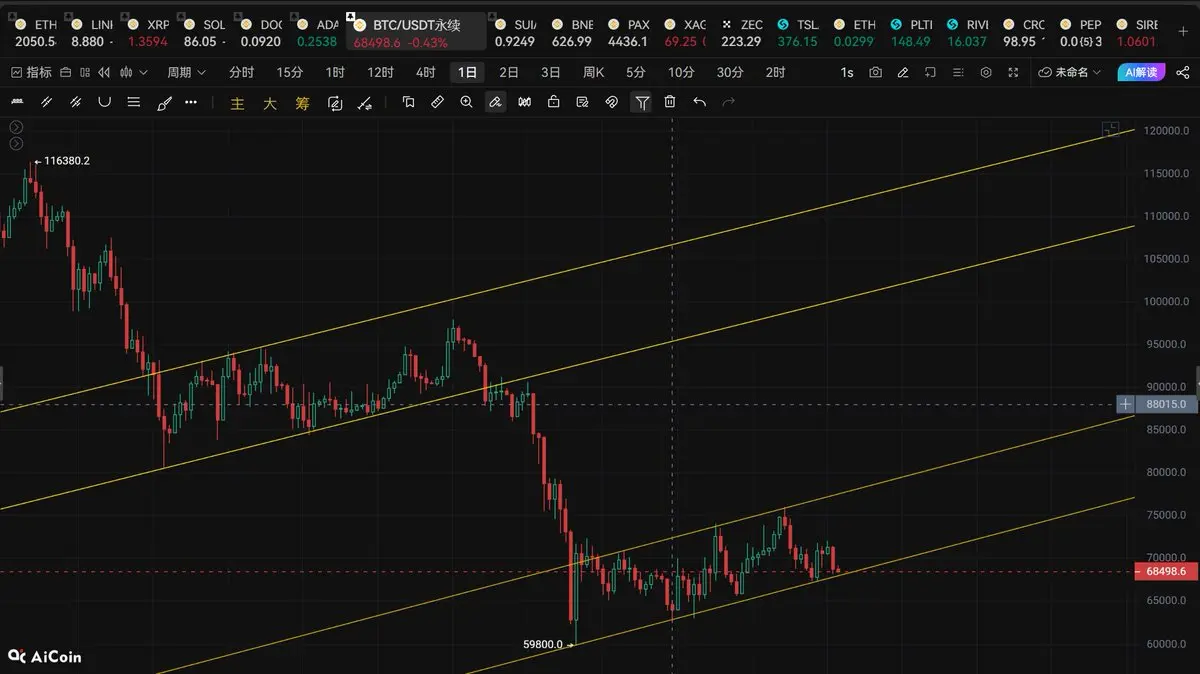The image size is (1200, 674).
Task: Open the TSL 376.15 symbol tab
Action: click(x=797, y=33)
